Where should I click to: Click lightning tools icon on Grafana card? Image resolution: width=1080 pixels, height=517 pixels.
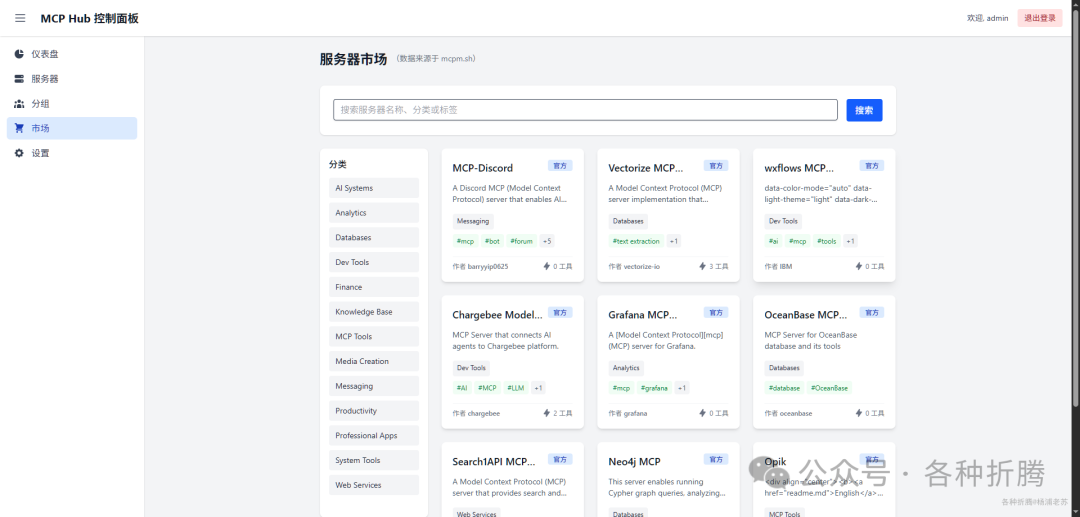point(703,413)
